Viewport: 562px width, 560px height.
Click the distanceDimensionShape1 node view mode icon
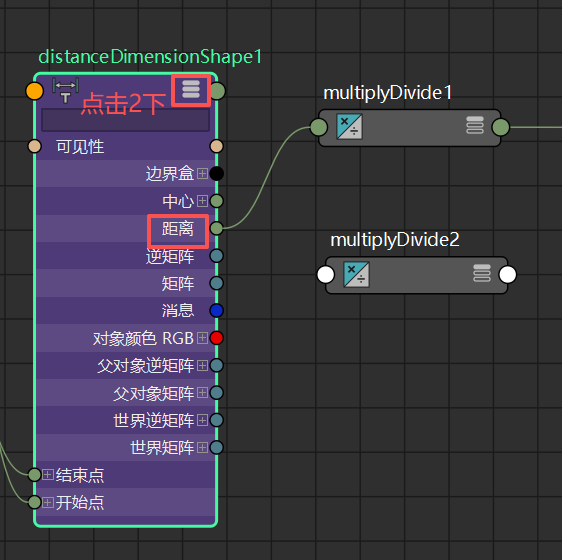[191, 89]
